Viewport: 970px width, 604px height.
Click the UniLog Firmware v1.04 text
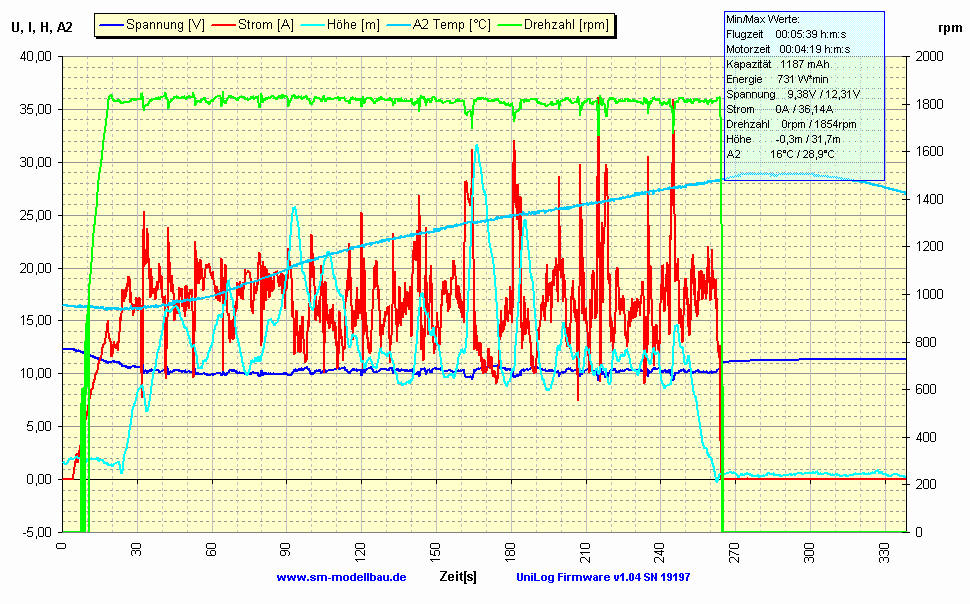[x=603, y=578]
